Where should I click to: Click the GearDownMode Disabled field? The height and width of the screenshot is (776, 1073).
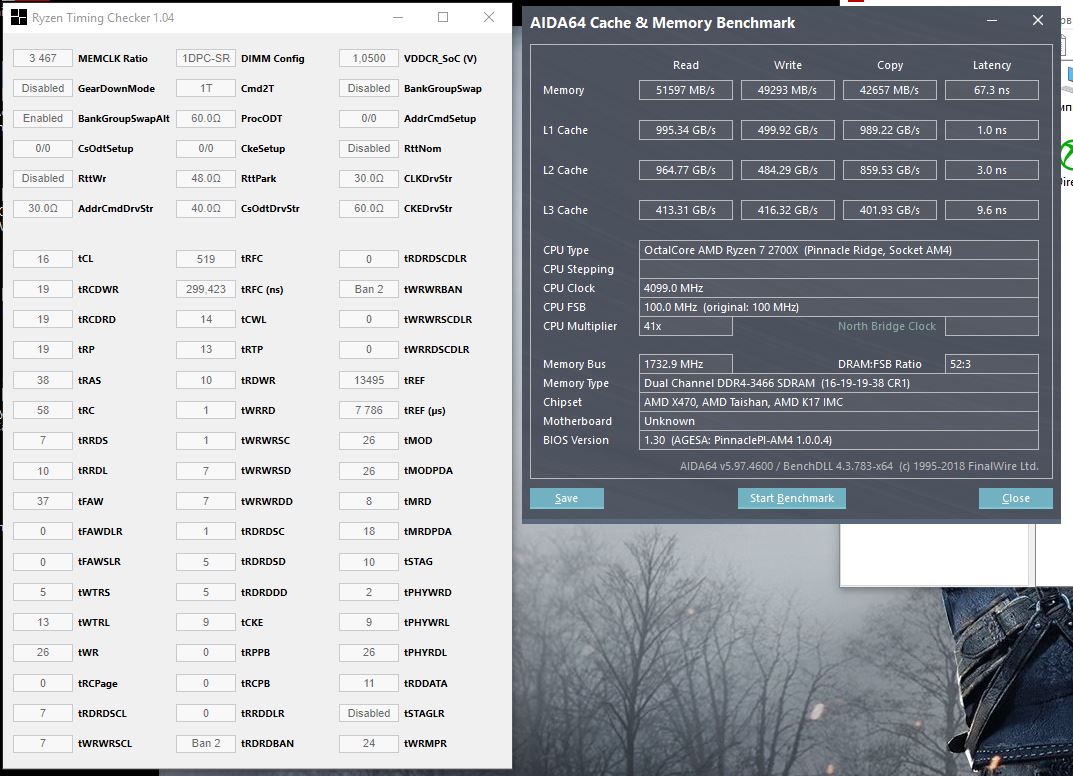[x=42, y=88]
